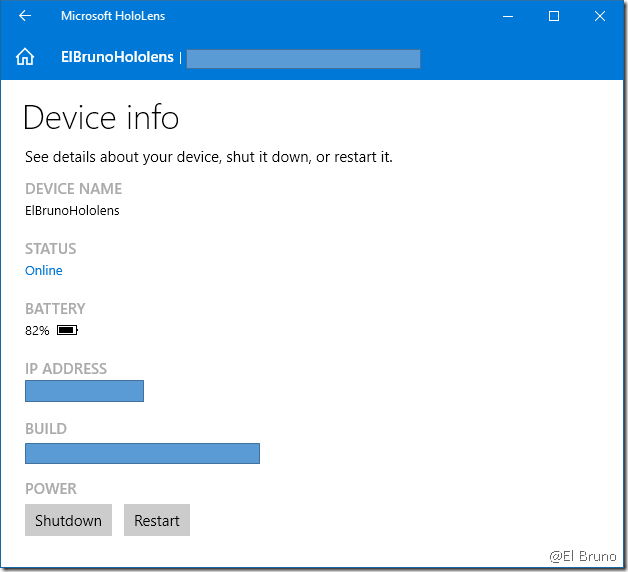The image size is (628, 572).
Task: Click the 82% battery percentage text
Action: coord(37,330)
